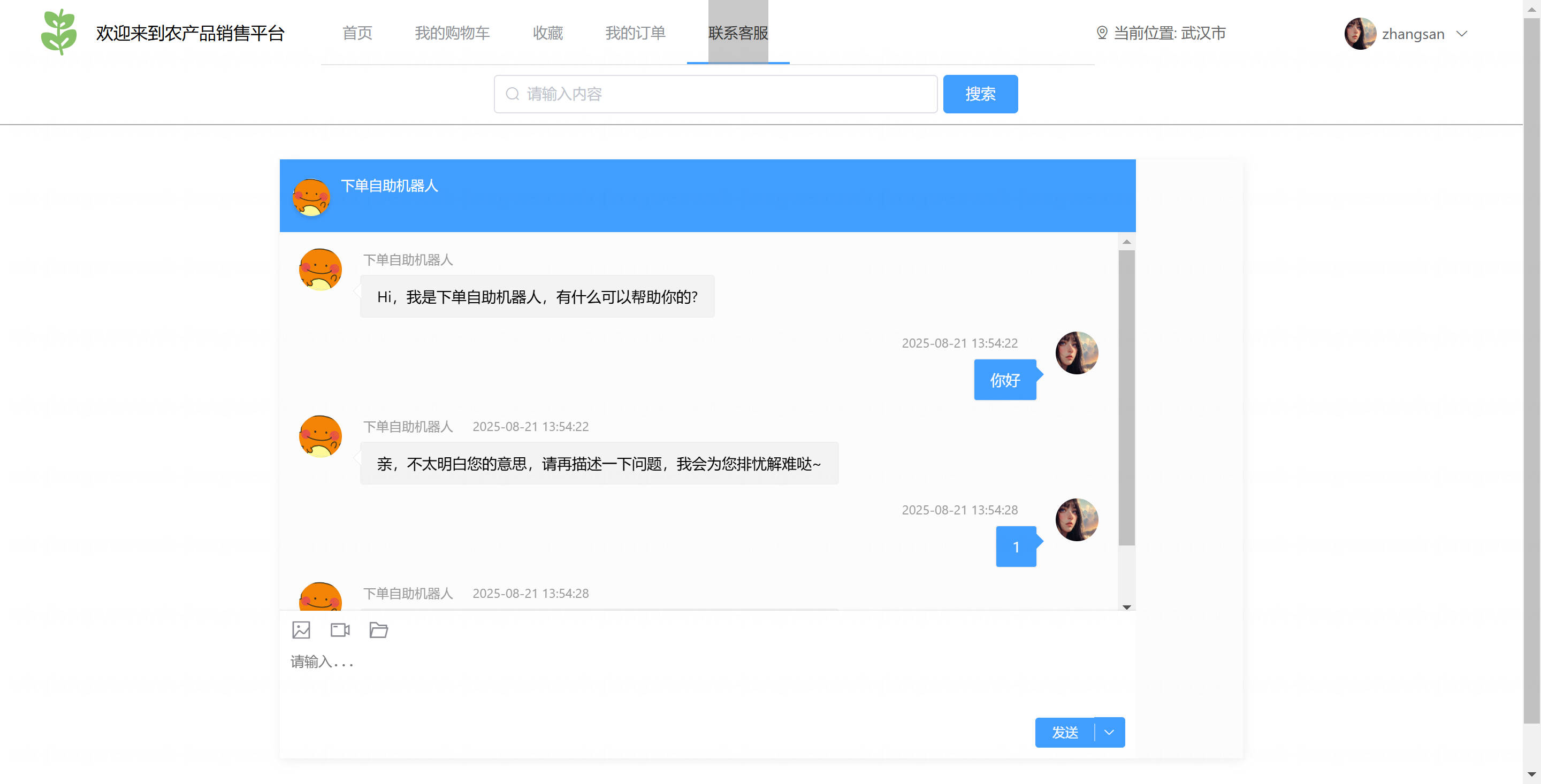Open the folder file upload icon
Viewport: 1541px width, 784px height.
point(379,629)
